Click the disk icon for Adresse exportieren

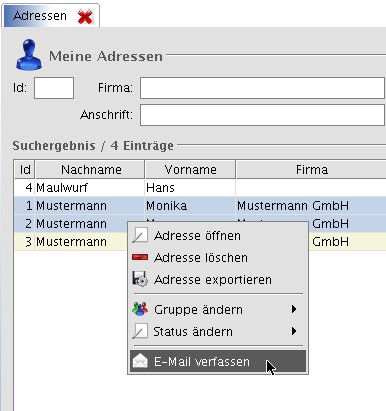click(140, 279)
